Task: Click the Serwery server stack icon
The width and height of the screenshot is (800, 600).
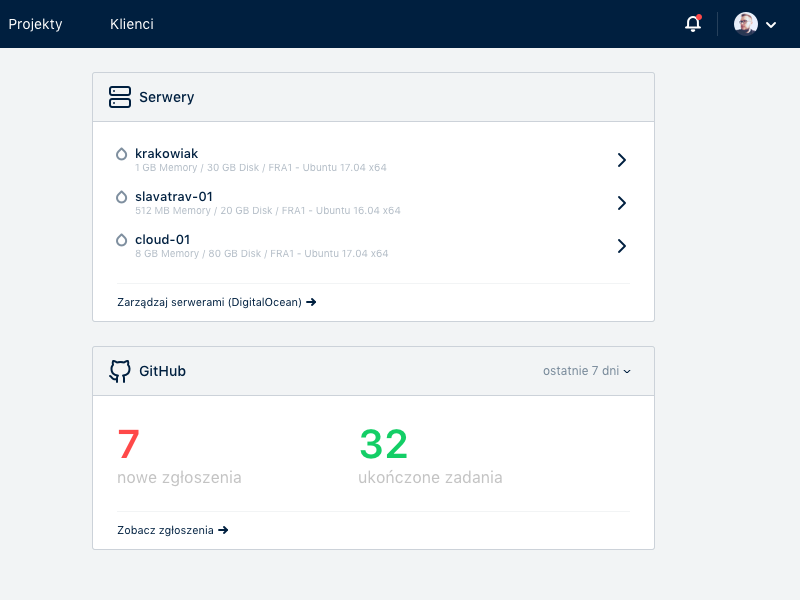Action: [120, 97]
